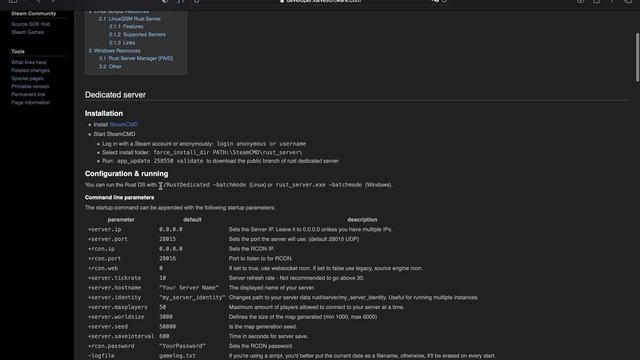Click the Steam Community sidebar heading
This screenshot has width=640, height=360.
pyautogui.click(x=33, y=13)
